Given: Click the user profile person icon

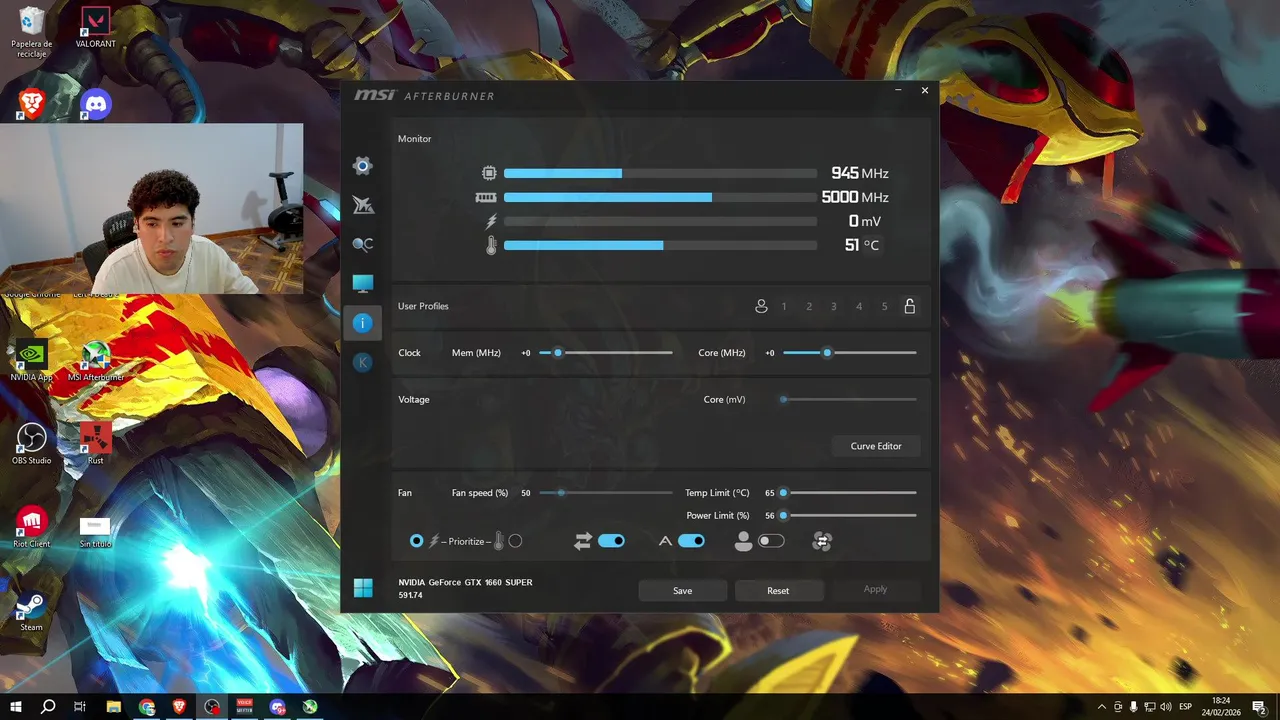Looking at the screenshot, I should [761, 306].
